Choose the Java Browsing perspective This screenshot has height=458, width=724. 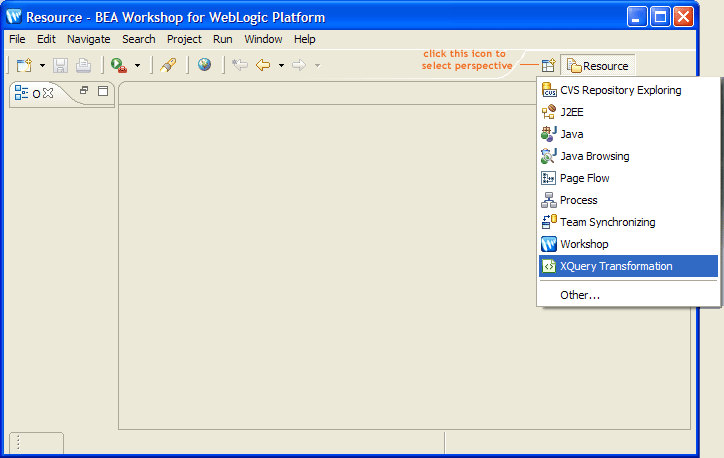click(x=628, y=156)
